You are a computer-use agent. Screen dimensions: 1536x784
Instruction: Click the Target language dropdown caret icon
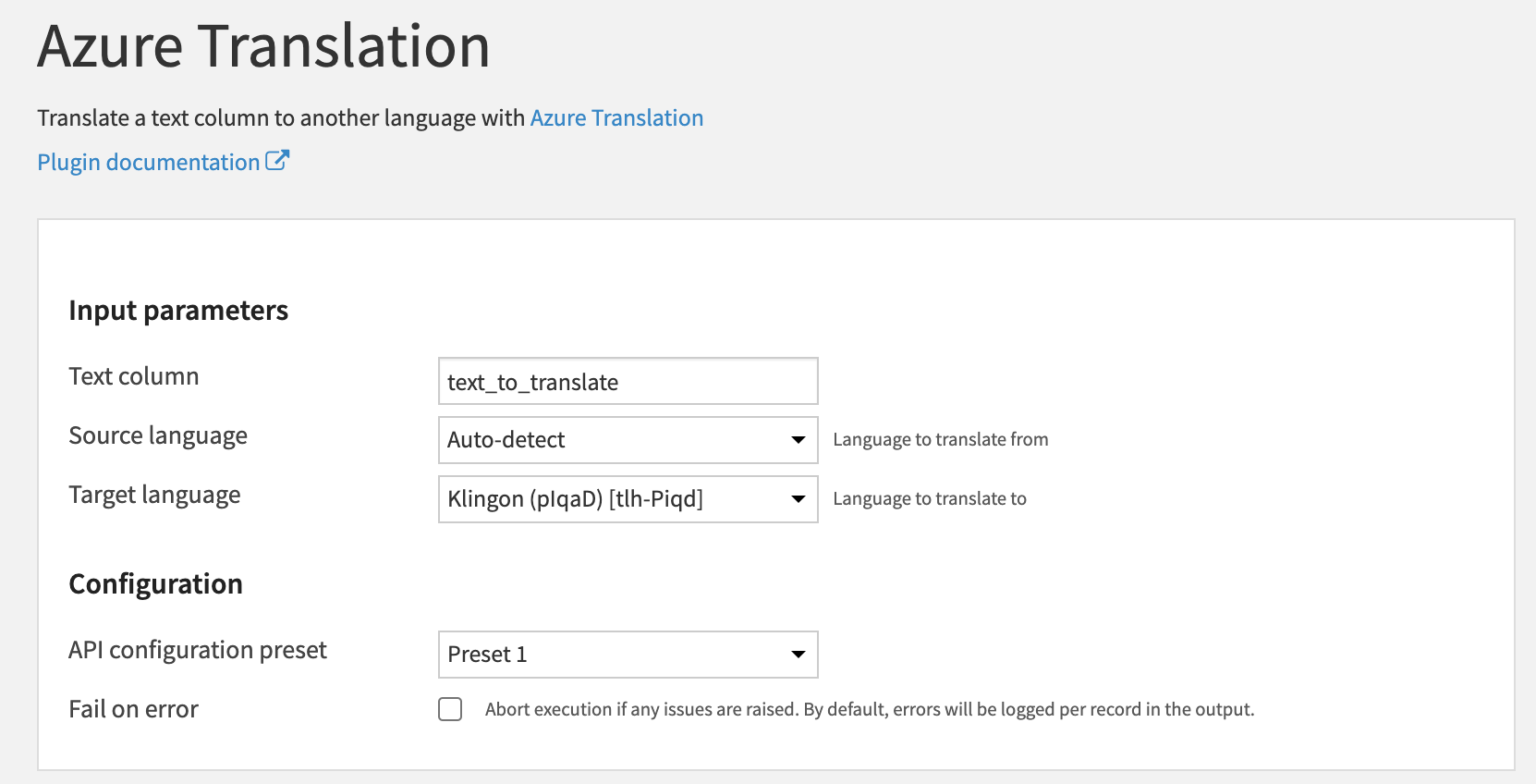pos(798,499)
